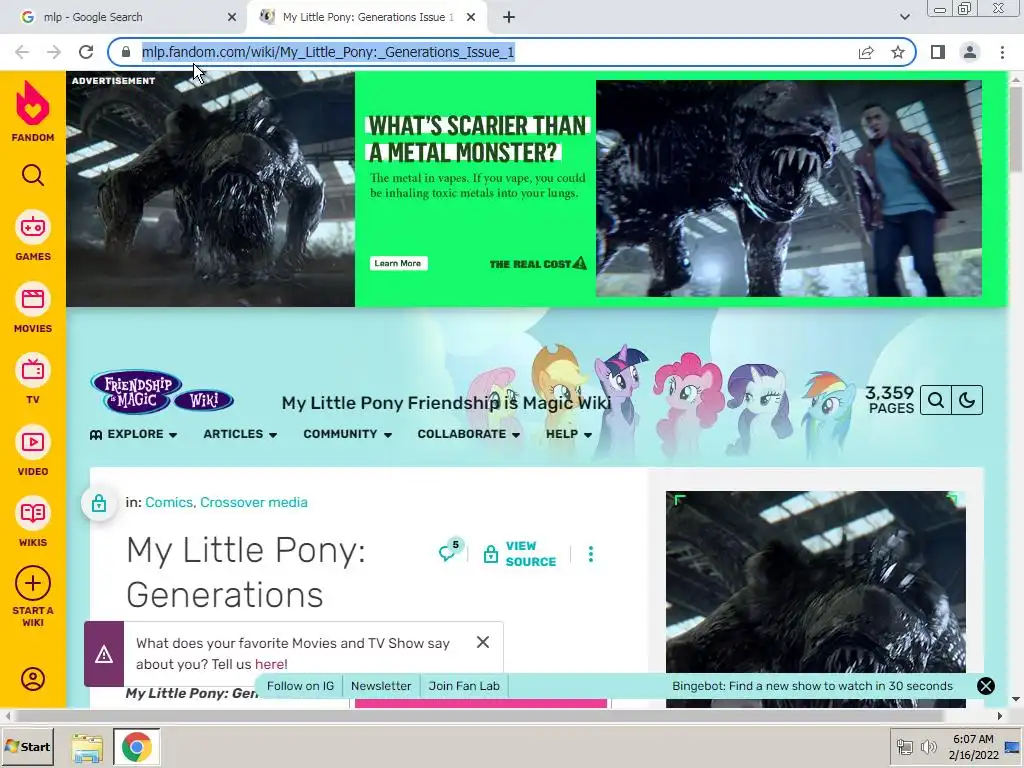
Task: Click the sidebar search magnifier icon
Action: (33, 175)
